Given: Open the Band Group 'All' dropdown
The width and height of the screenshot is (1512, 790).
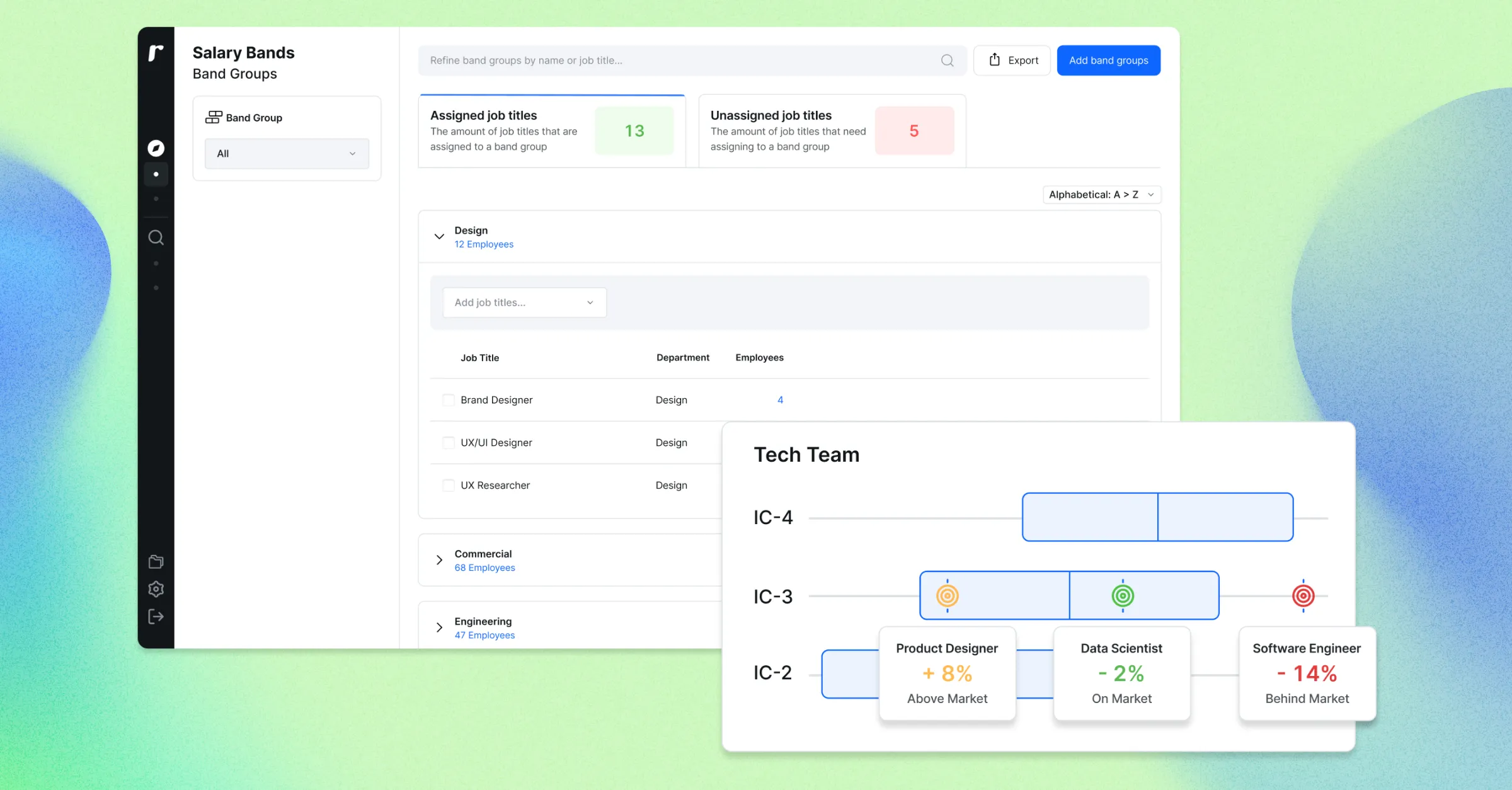Looking at the screenshot, I should point(287,154).
